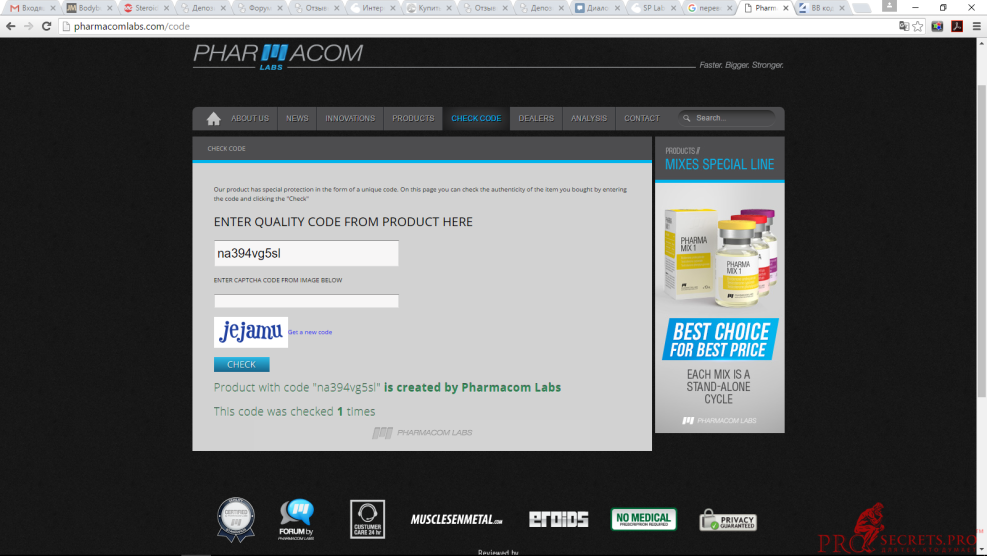The image size is (987, 556).
Task: Click the certified quality seal badge
Action: point(236,520)
